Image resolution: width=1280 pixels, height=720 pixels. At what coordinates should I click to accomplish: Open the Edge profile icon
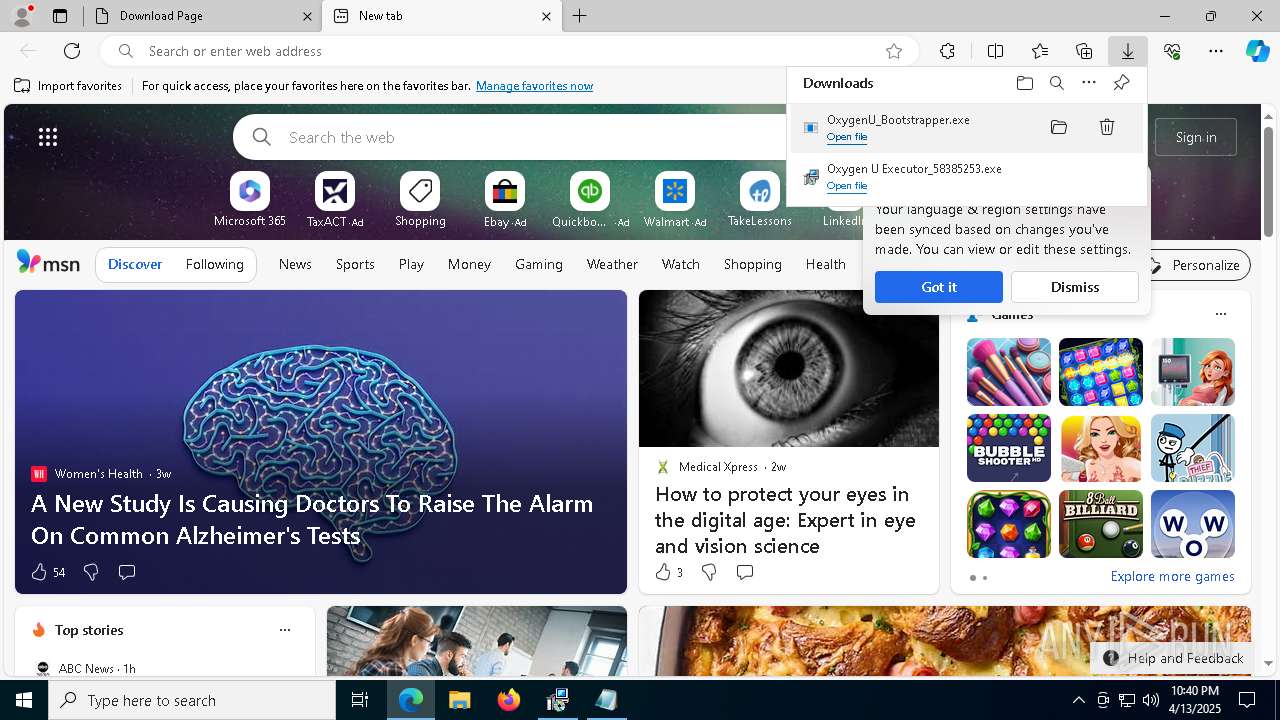pos(22,16)
